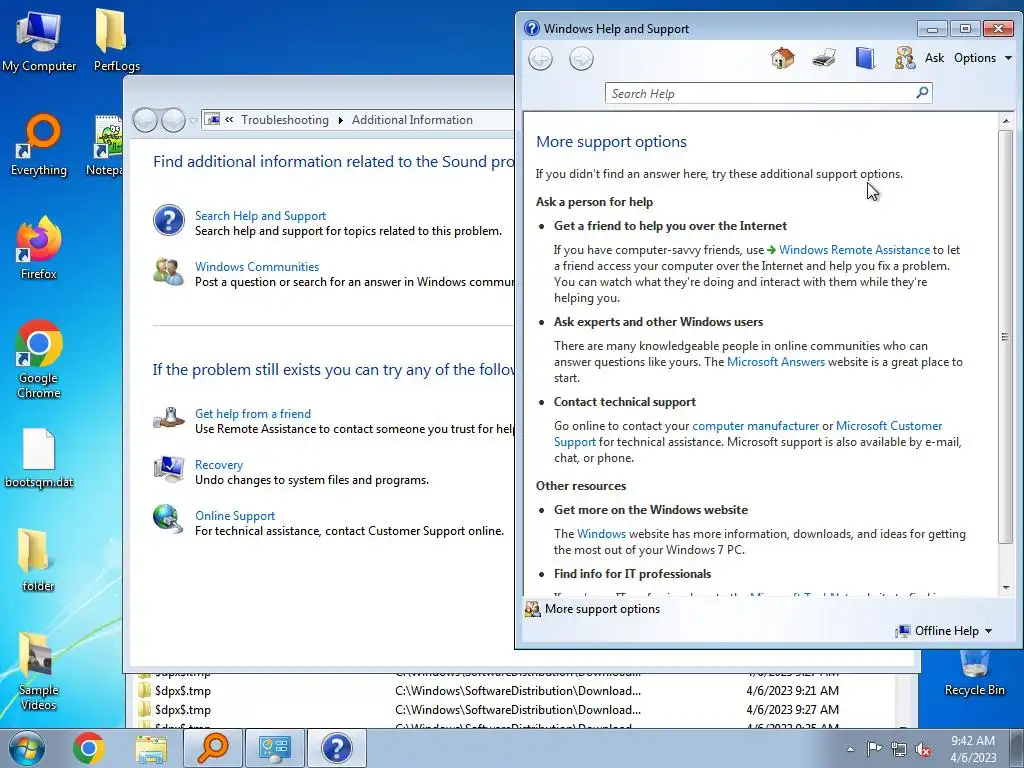Expand the breadcrumb double-chevron in Troubleshooting
Viewport: 1024px width, 768px height.
[229, 120]
